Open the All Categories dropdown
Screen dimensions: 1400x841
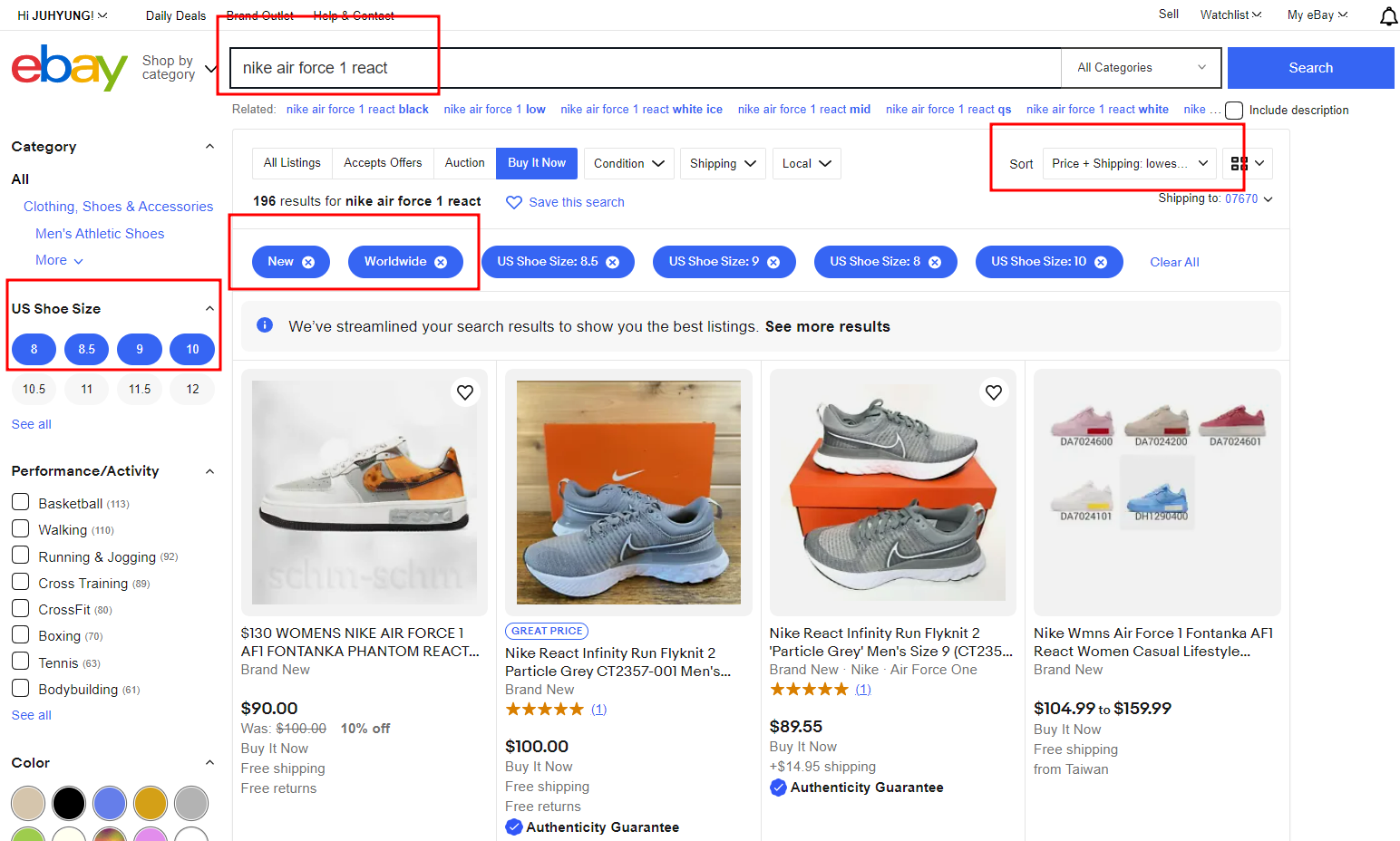point(1142,68)
